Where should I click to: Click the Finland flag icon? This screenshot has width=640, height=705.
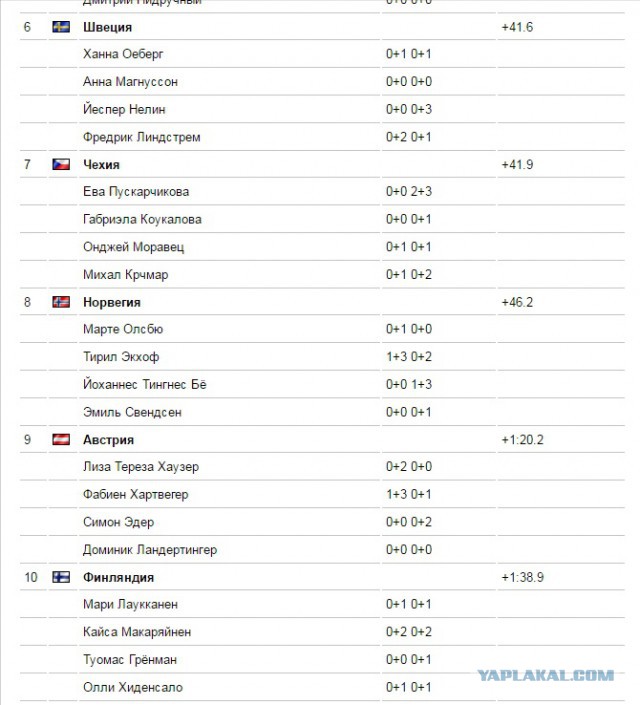tap(61, 577)
